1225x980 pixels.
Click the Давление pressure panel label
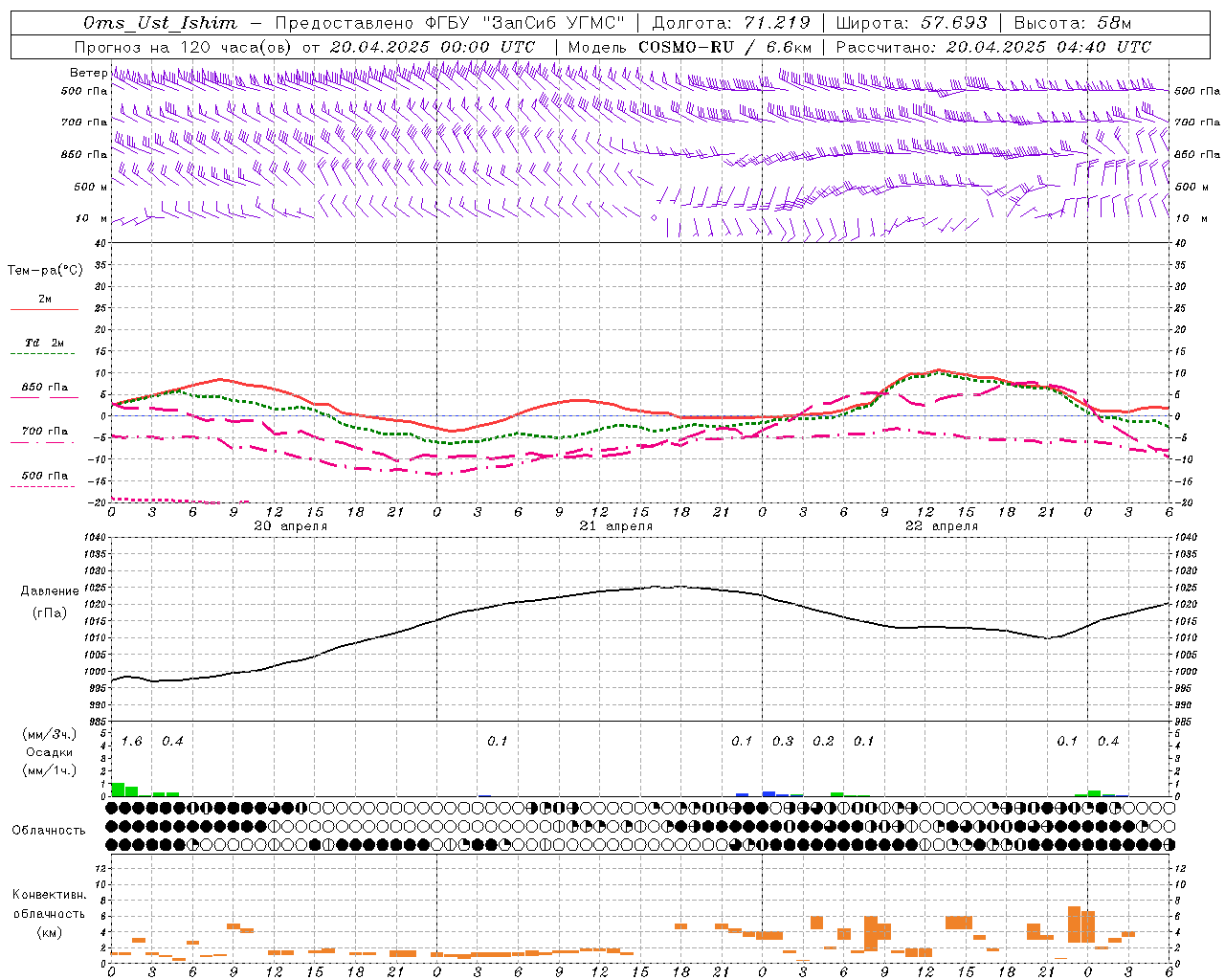coord(50,590)
